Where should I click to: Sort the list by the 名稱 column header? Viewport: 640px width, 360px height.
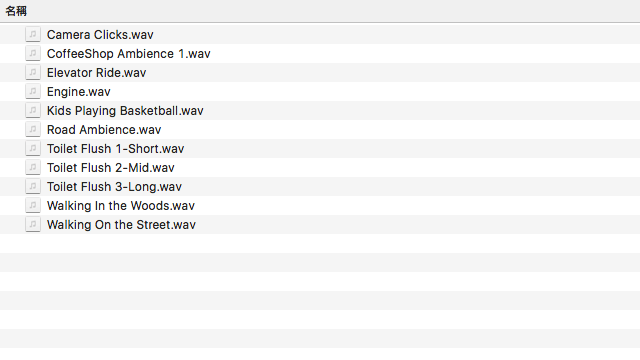pyautogui.click(x=16, y=11)
